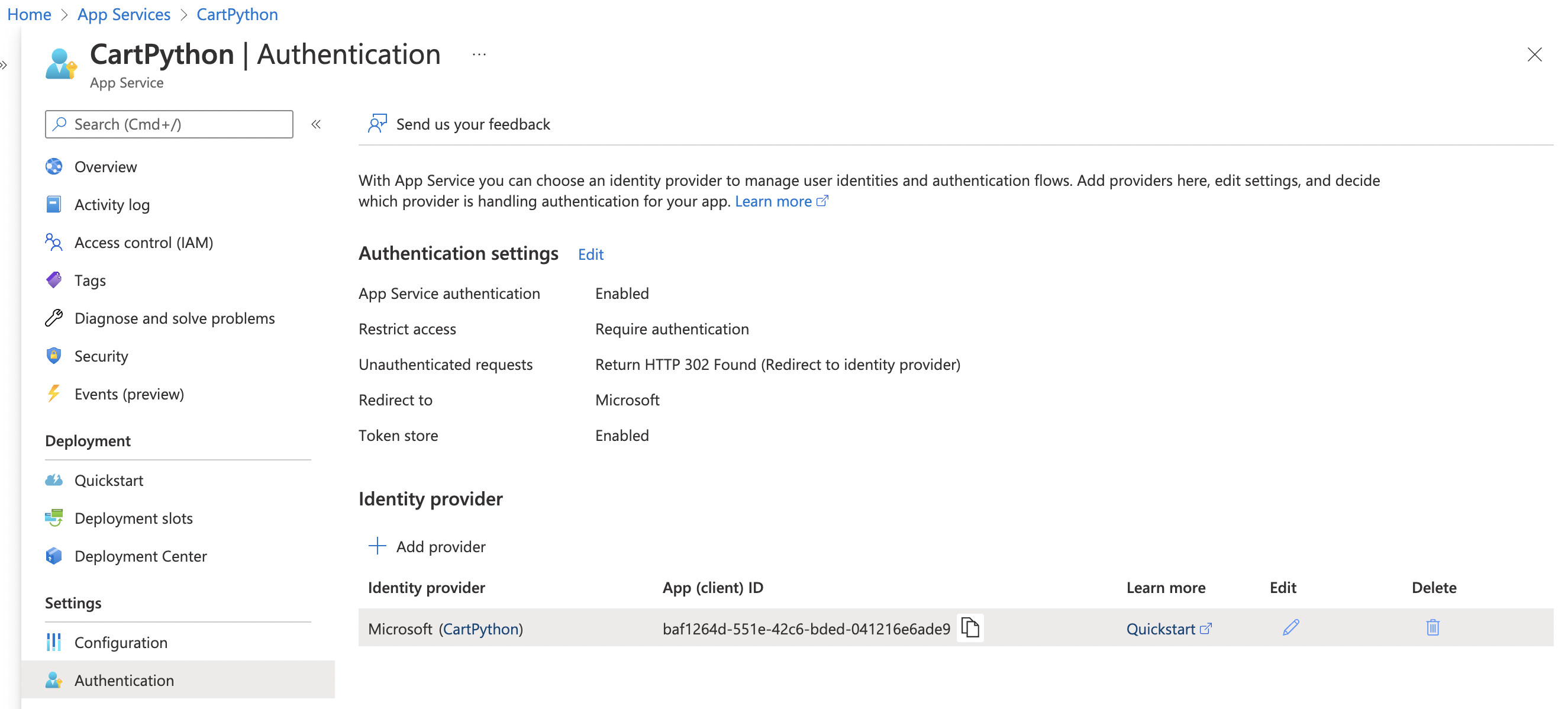Collapse the sidebar menu with double chevron
Image resolution: width=1568 pixels, height=709 pixels.
tap(316, 124)
